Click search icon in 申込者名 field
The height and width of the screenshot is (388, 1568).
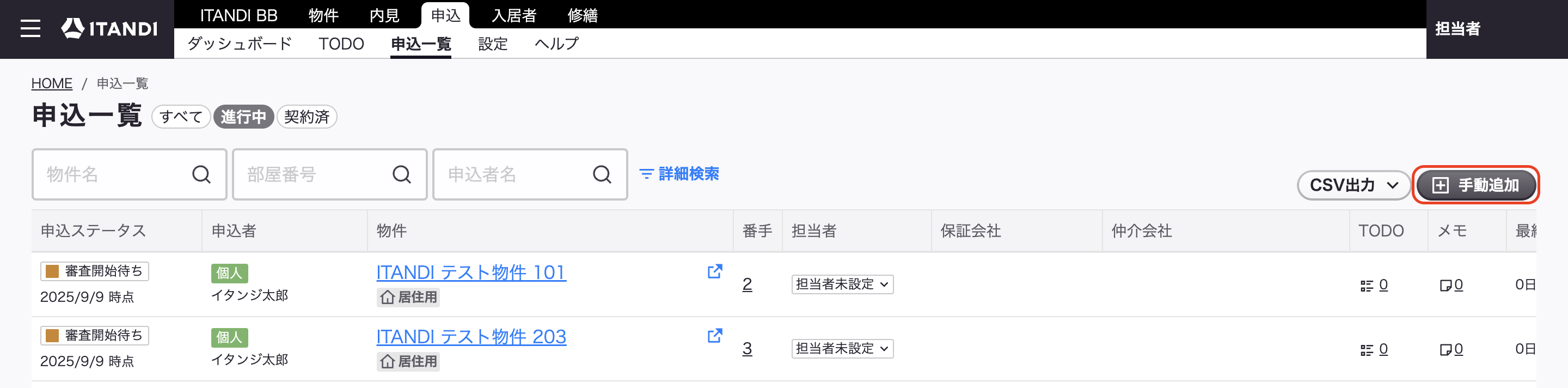pos(602,175)
